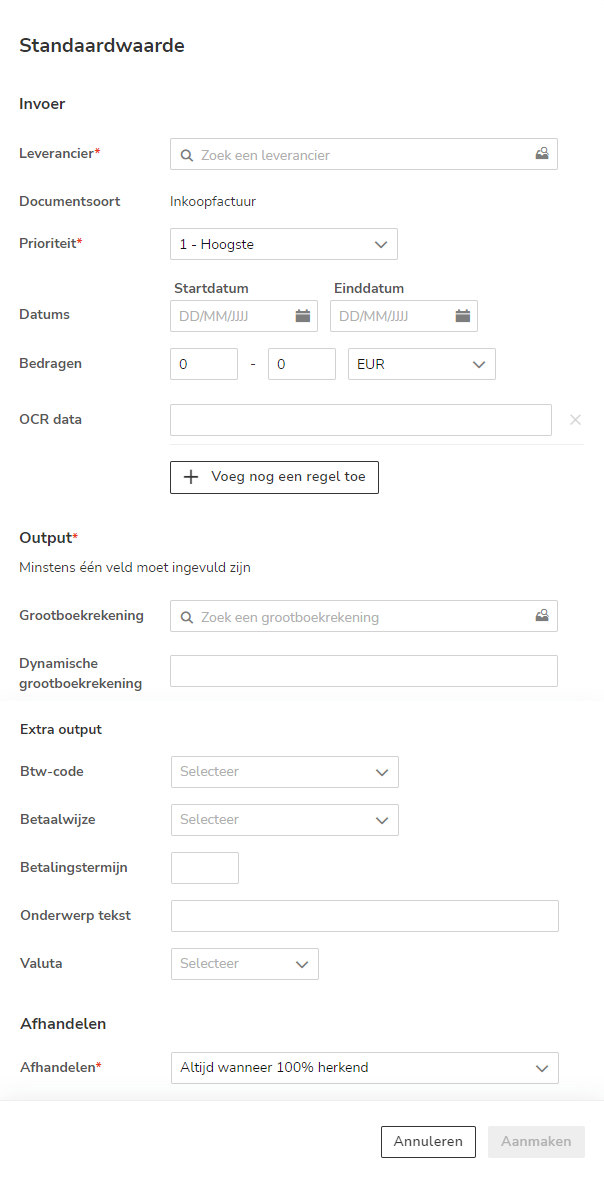Click the Aanmaken button
This screenshot has height=1182, width=604.
[x=536, y=1141]
